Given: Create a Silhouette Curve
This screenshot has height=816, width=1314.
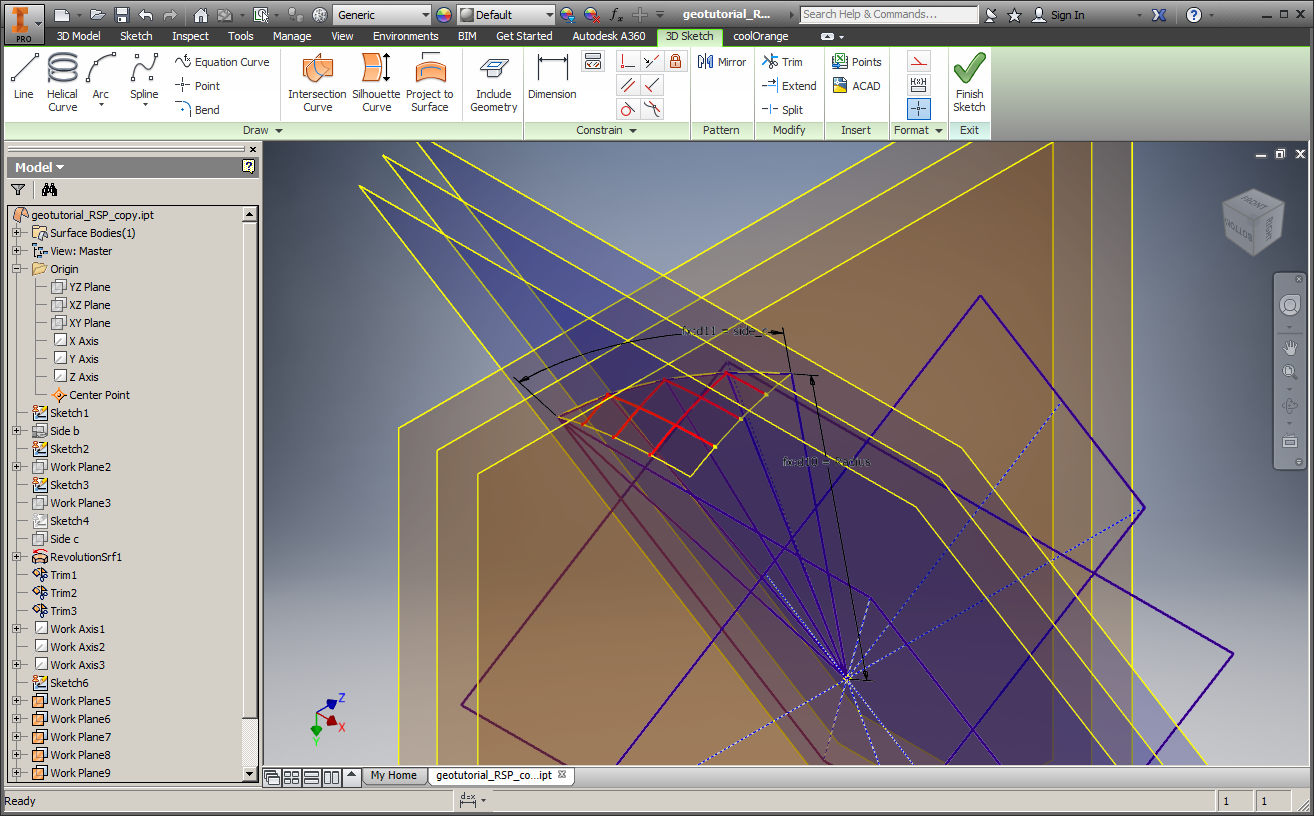Looking at the screenshot, I should click(377, 82).
